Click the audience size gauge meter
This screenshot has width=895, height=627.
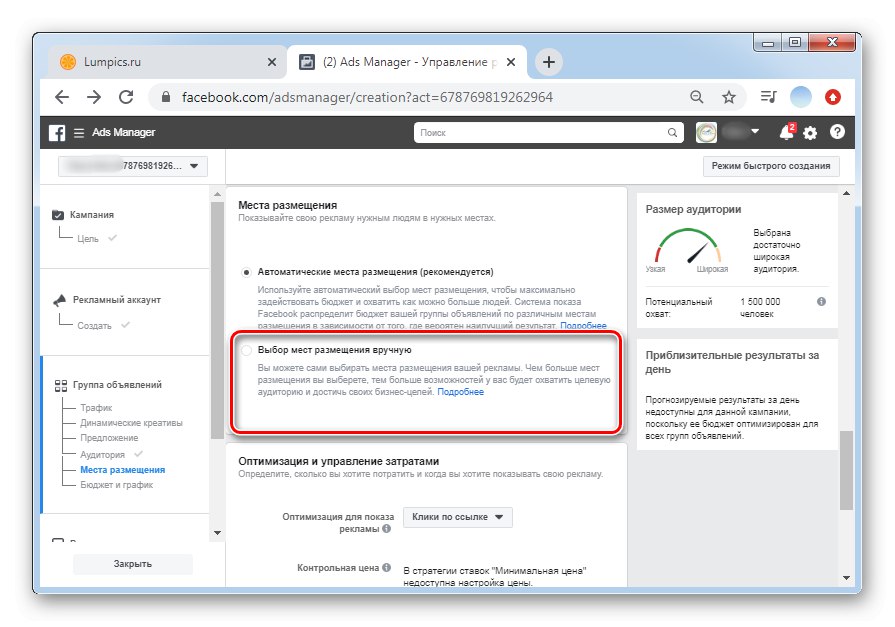(687, 247)
